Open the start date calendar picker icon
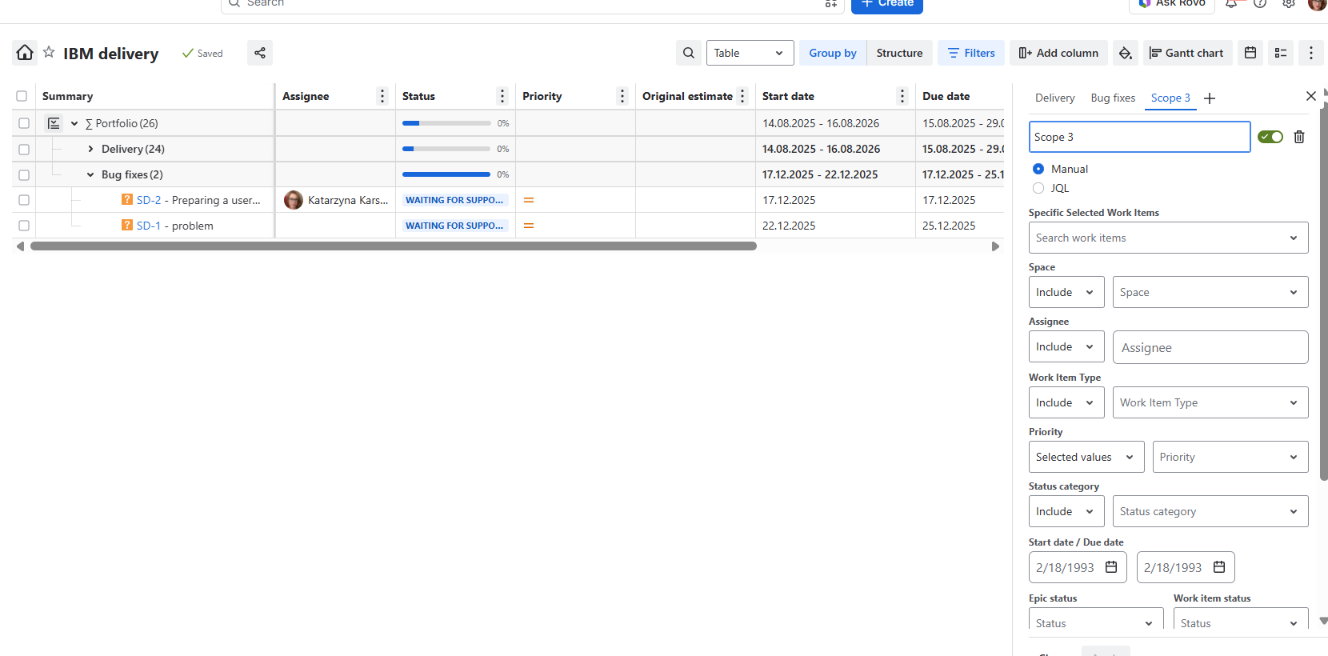The image size is (1328, 656). [1111, 567]
